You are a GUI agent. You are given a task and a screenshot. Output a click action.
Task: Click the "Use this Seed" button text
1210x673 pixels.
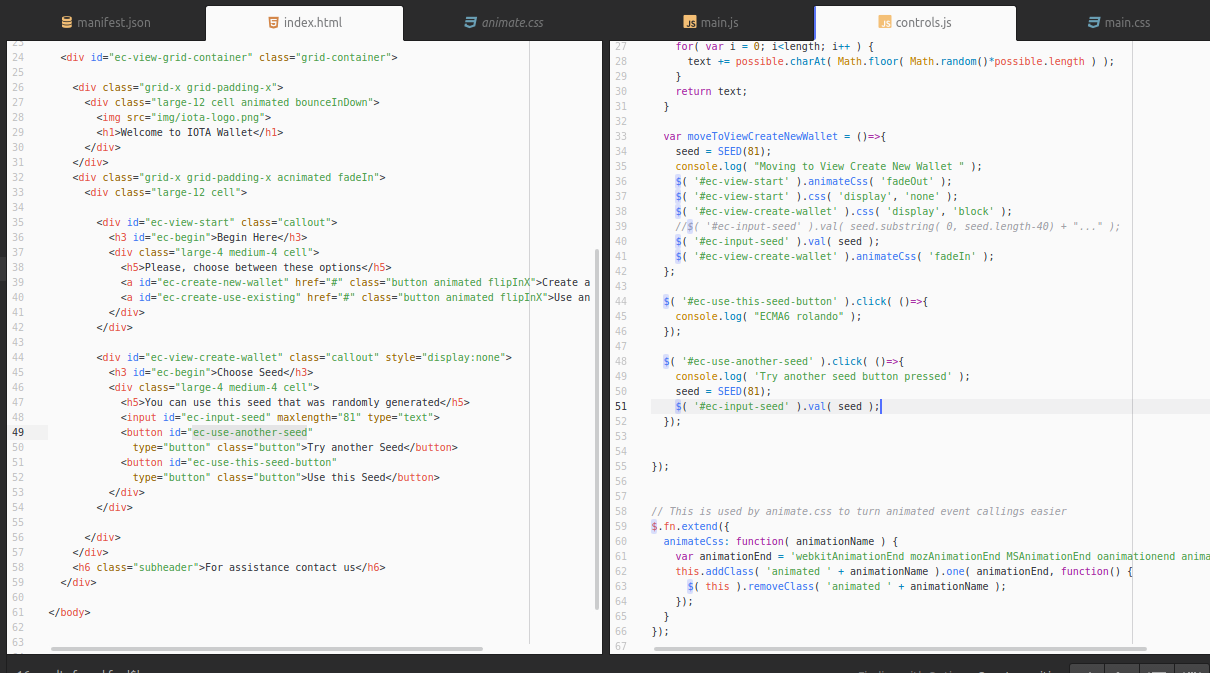tap(346, 477)
